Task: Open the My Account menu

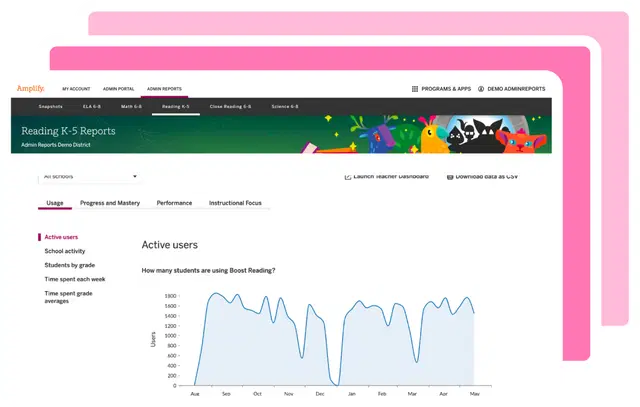Action: [x=76, y=89]
